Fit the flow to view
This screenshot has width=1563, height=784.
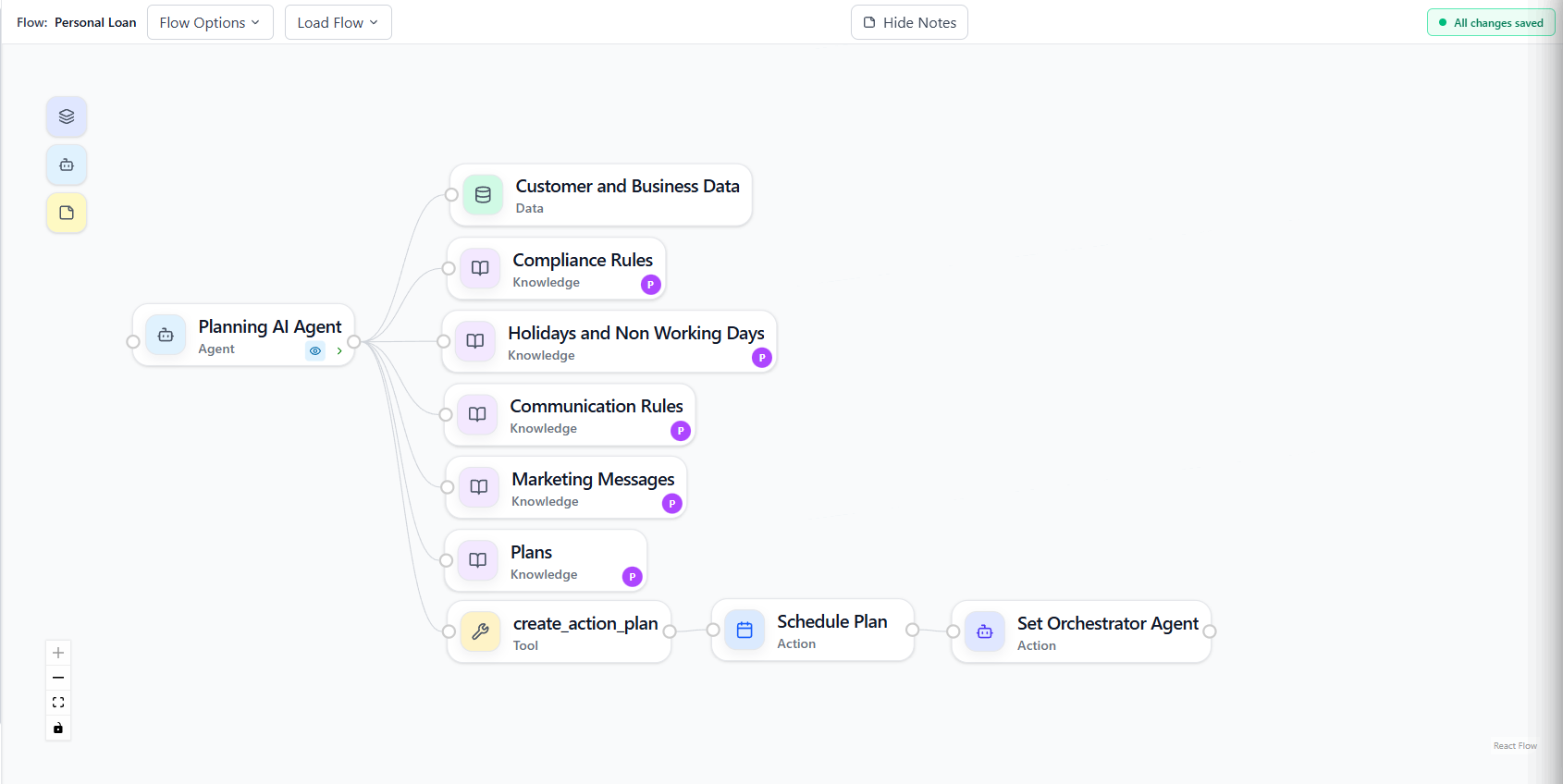(x=58, y=703)
